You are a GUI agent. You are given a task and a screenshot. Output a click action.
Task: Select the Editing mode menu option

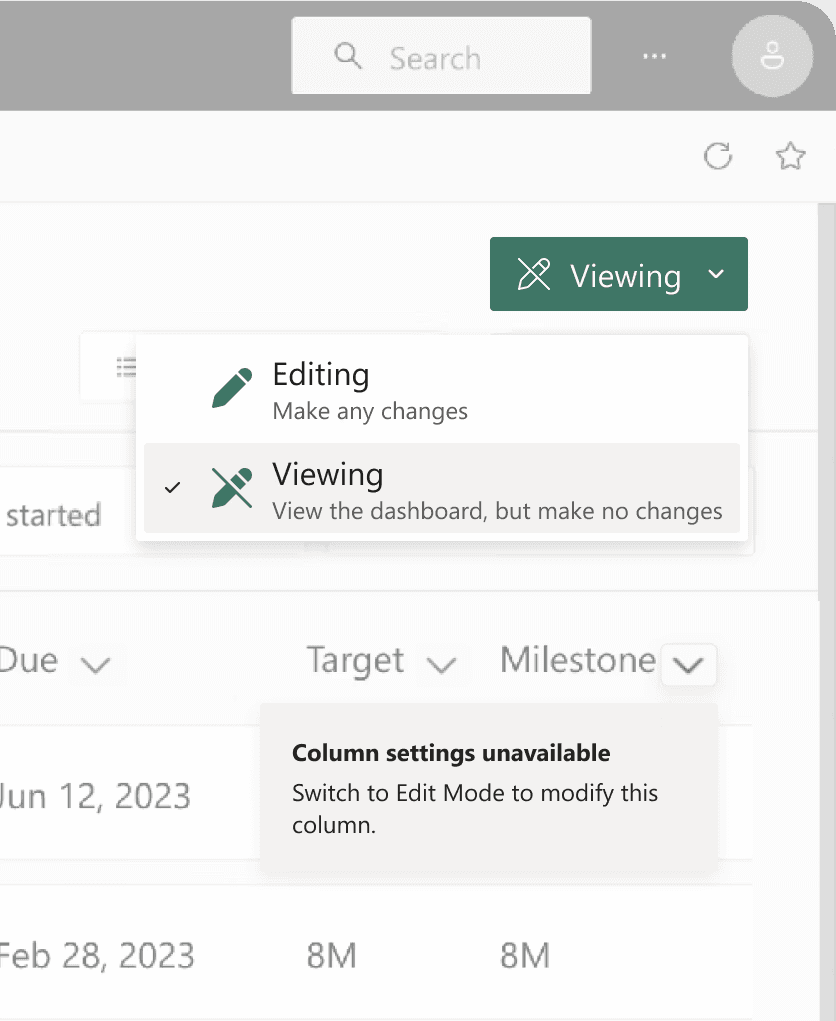440,390
